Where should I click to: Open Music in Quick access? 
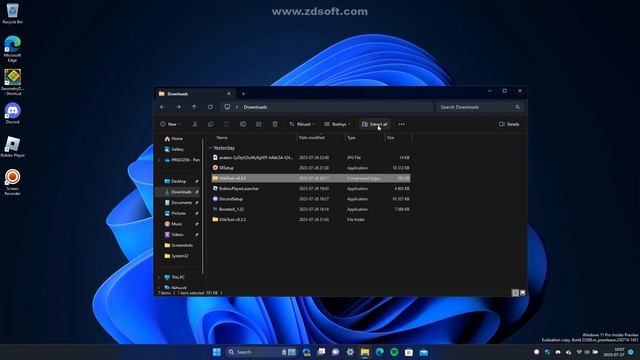click(x=177, y=224)
